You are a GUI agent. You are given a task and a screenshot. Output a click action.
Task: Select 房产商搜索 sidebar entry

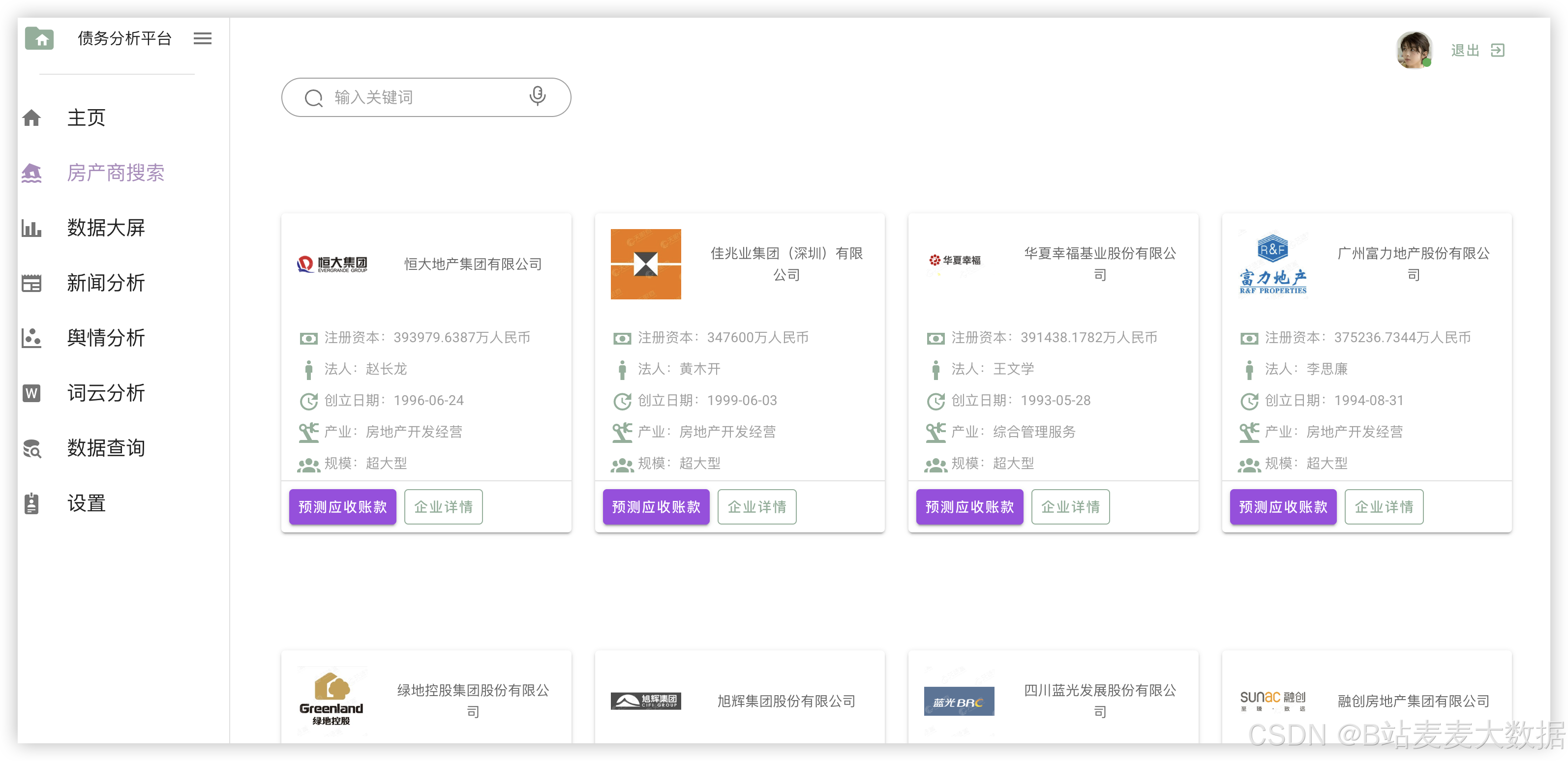[x=116, y=174]
